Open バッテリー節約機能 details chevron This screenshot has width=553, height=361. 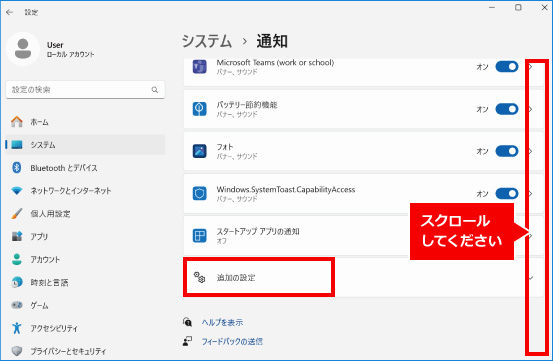tap(530, 109)
